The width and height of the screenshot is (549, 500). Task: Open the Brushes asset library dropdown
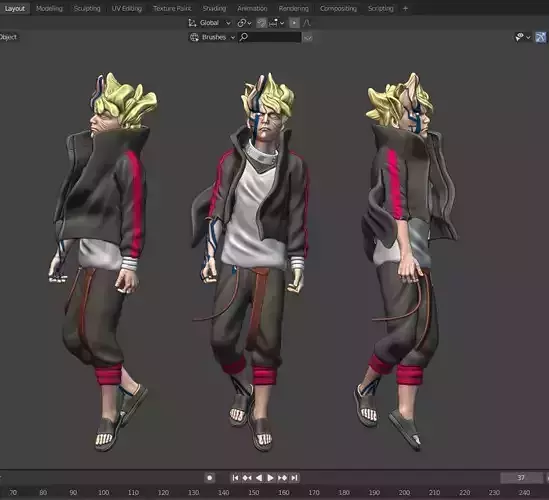pos(212,37)
